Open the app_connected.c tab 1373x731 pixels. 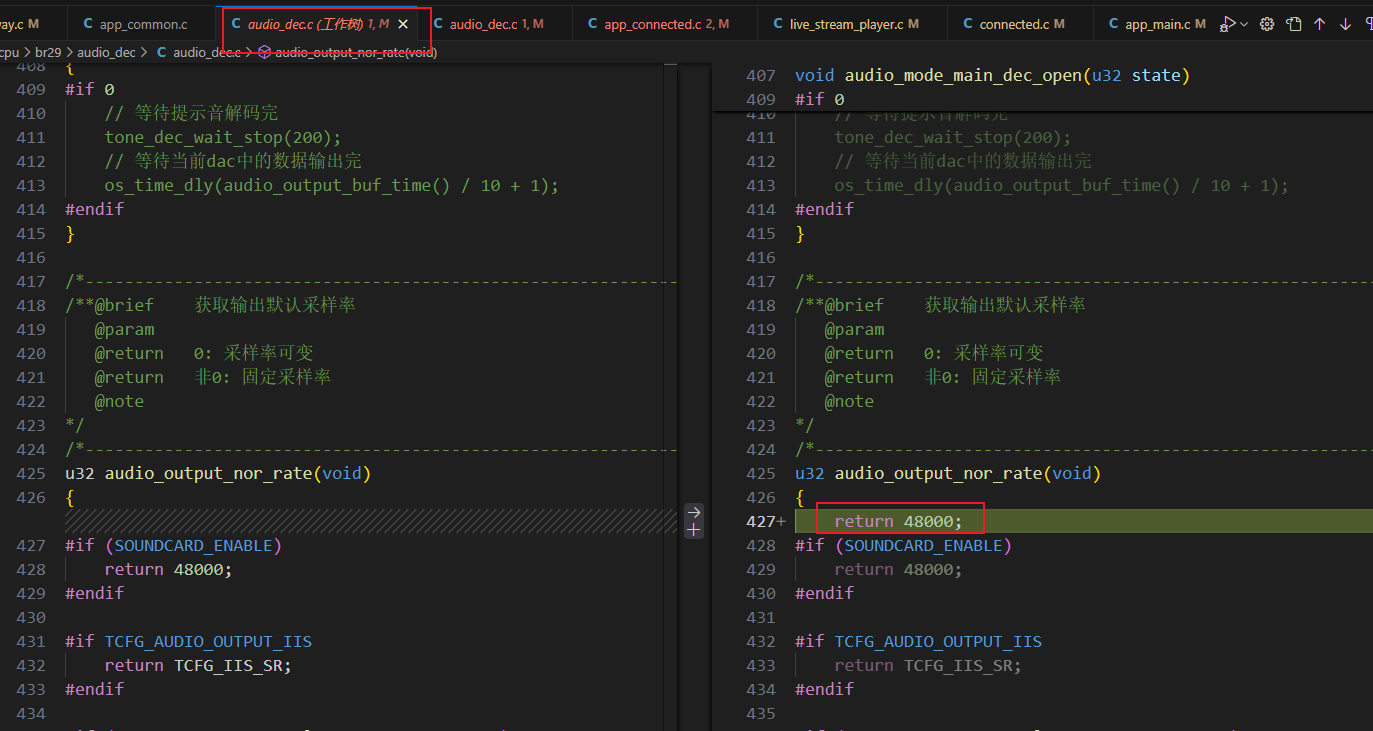pos(665,24)
